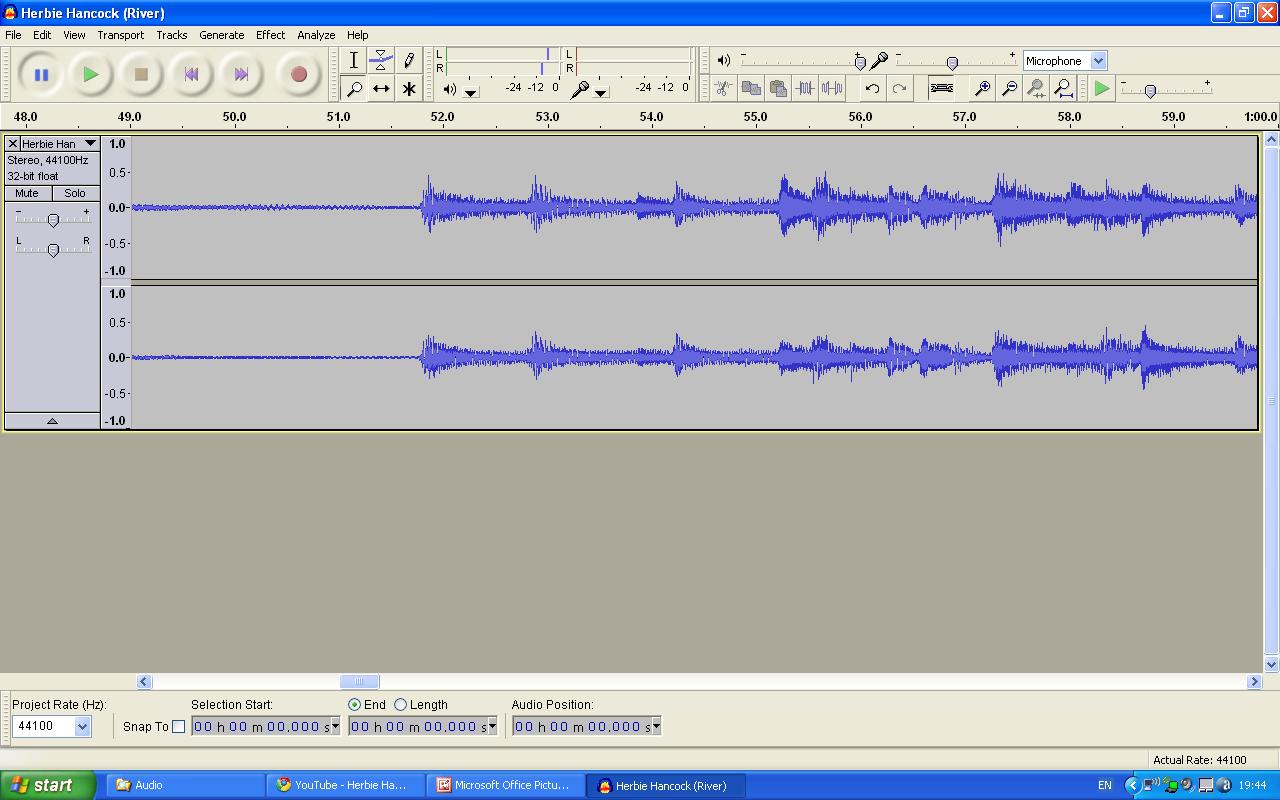Click the Paste icon in edit toolbar

point(777,88)
